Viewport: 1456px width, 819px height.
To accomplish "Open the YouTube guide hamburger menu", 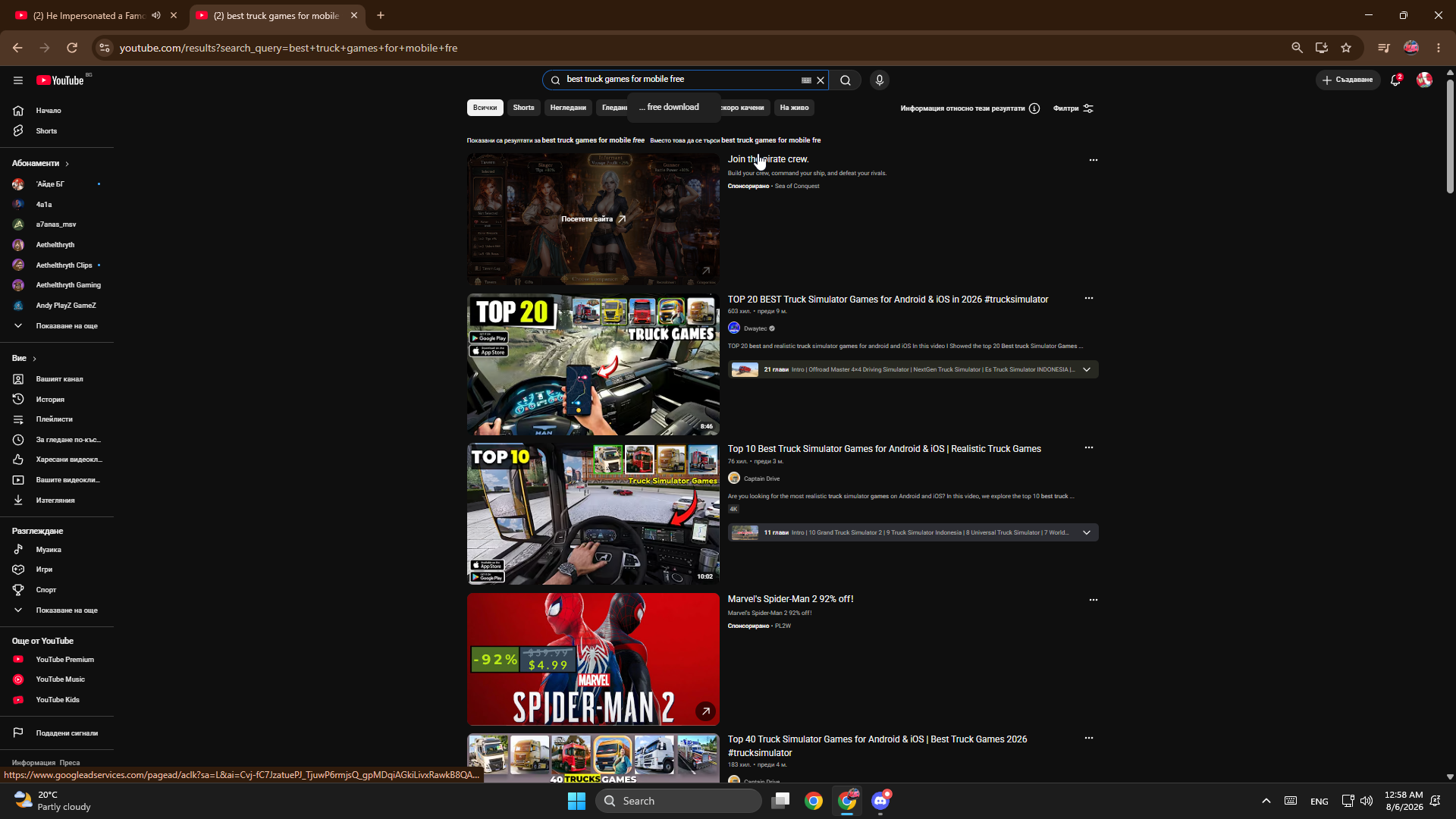I will pyautogui.click(x=18, y=80).
